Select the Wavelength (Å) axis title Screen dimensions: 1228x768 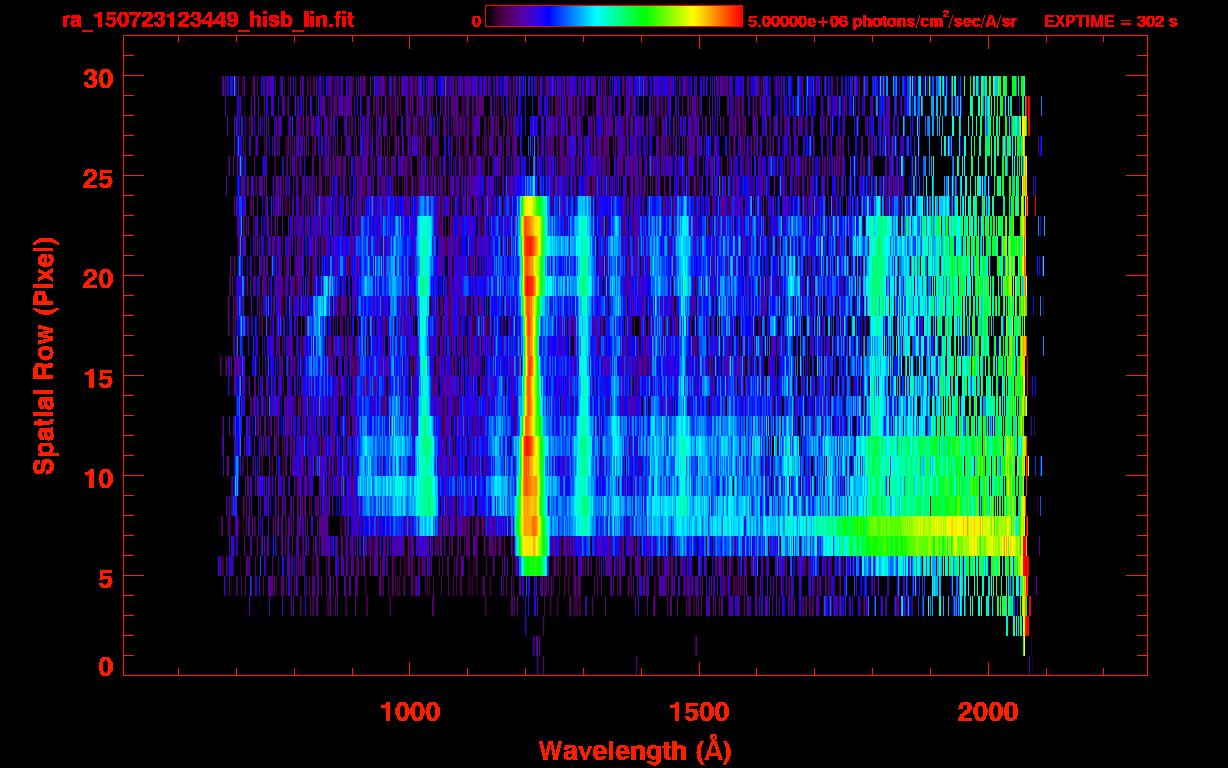(x=631, y=750)
